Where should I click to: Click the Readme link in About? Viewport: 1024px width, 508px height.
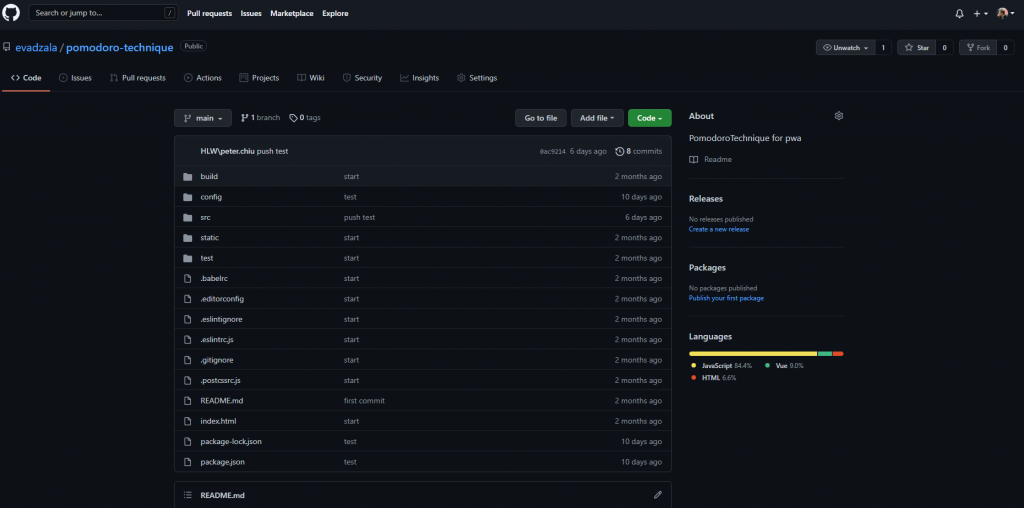(x=711, y=159)
